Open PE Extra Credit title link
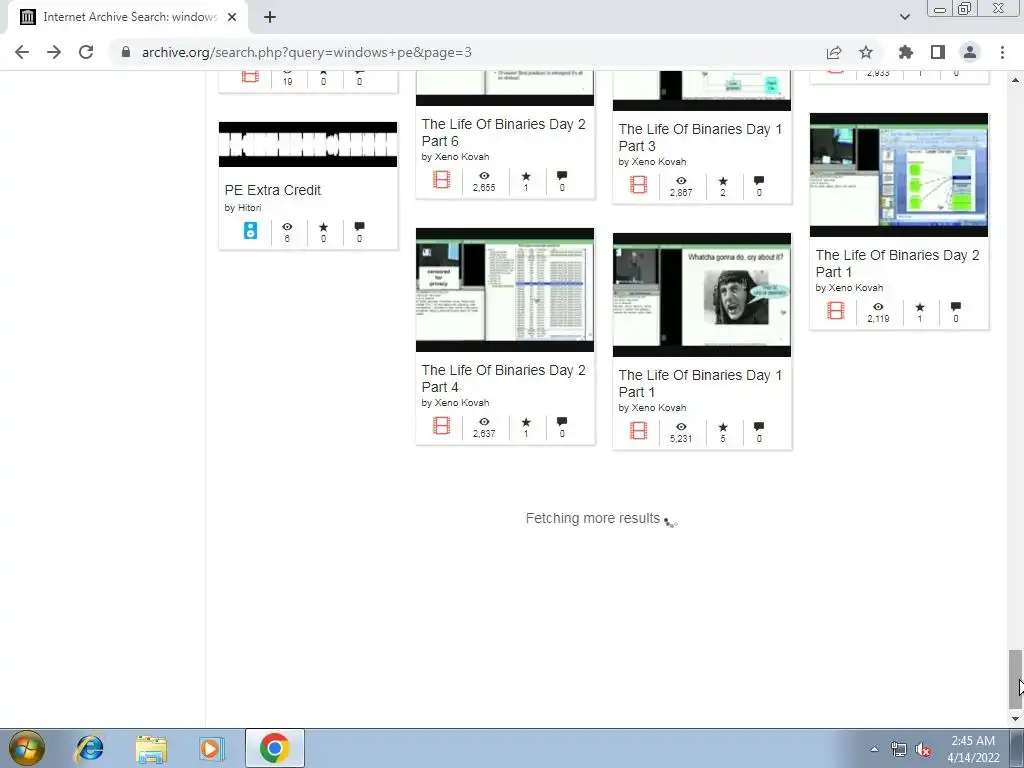Image resolution: width=1024 pixels, height=768 pixels. pos(272,190)
